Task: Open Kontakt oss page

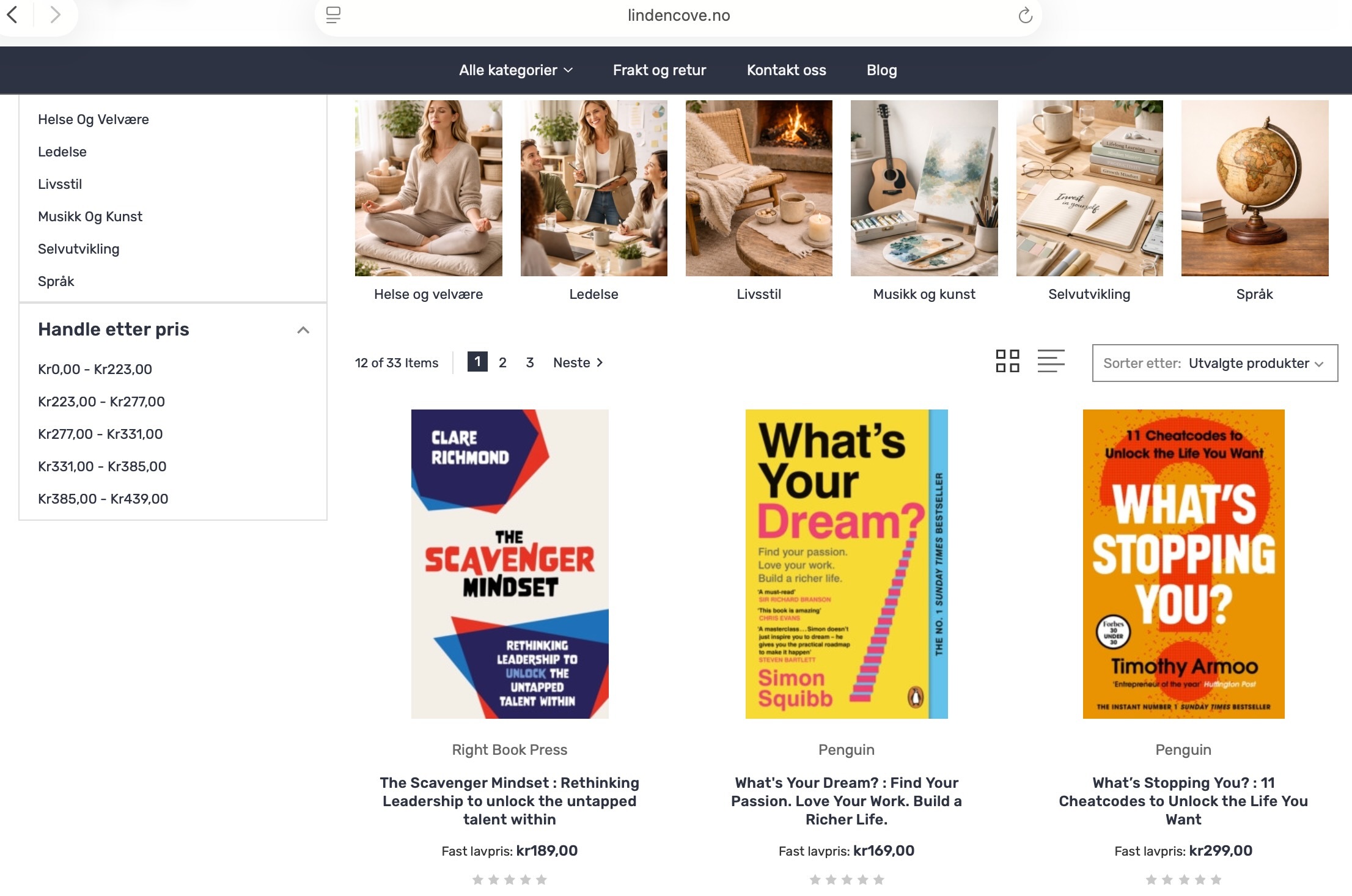Action: point(786,70)
